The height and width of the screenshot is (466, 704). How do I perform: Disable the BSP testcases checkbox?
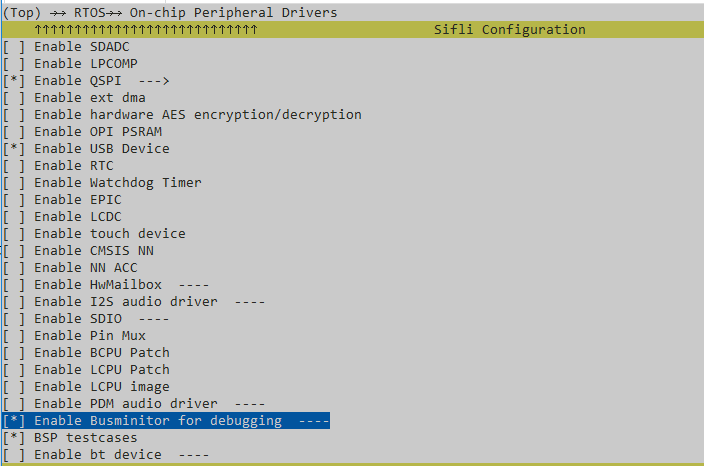14,437
